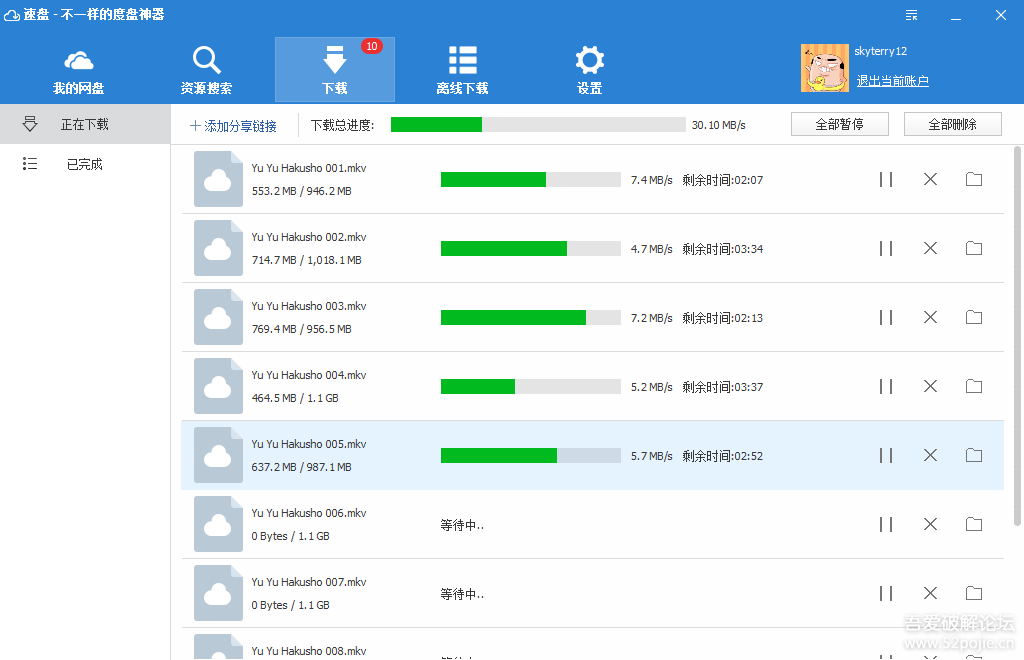
Task: Click Log out (退出当前账户) link
Action: point(892,81)
